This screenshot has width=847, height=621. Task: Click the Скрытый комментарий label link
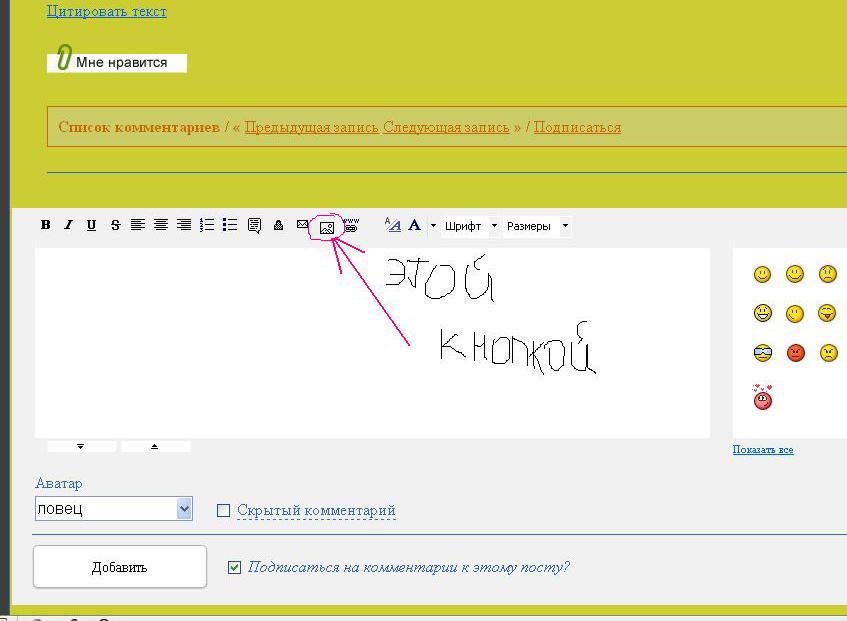click(x=316, y=510)
